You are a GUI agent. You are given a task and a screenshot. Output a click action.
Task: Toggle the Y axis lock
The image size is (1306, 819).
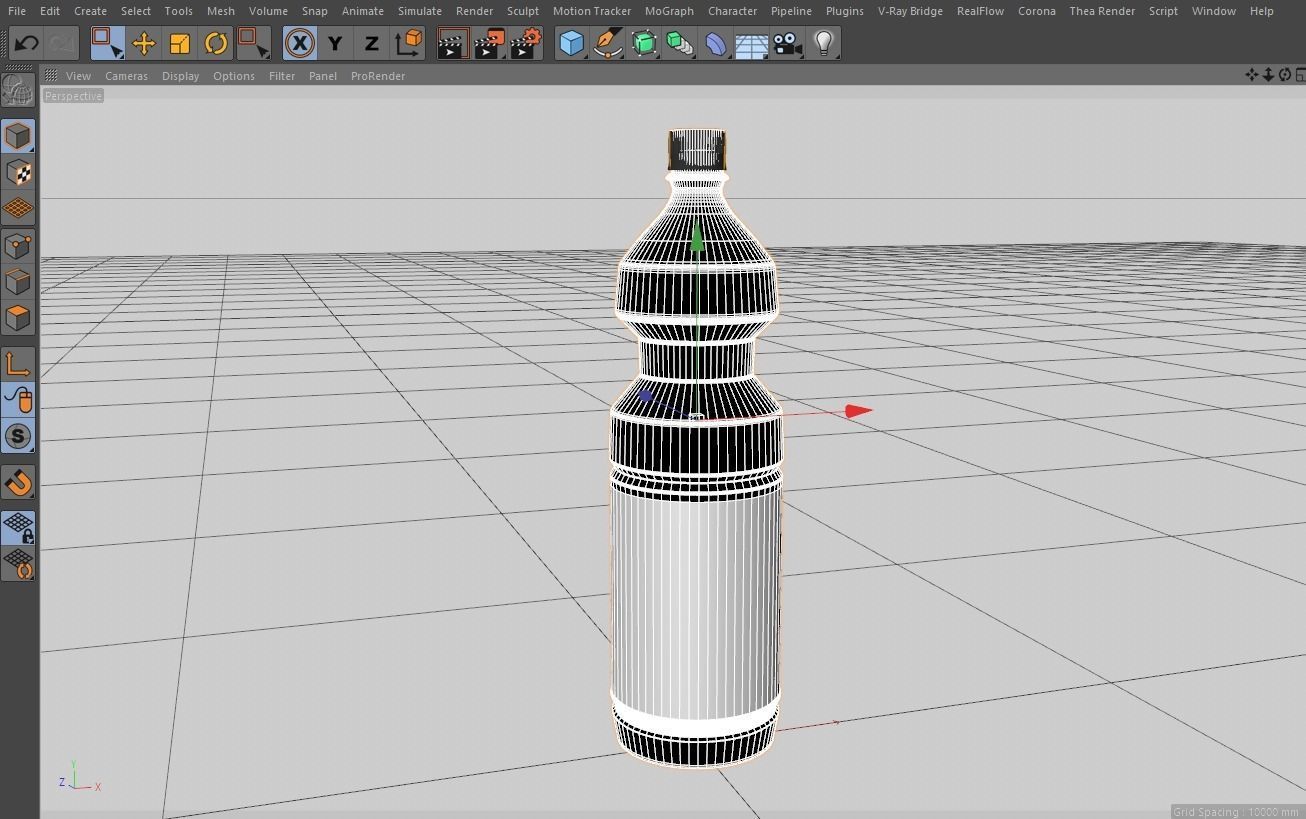(335, 43)
